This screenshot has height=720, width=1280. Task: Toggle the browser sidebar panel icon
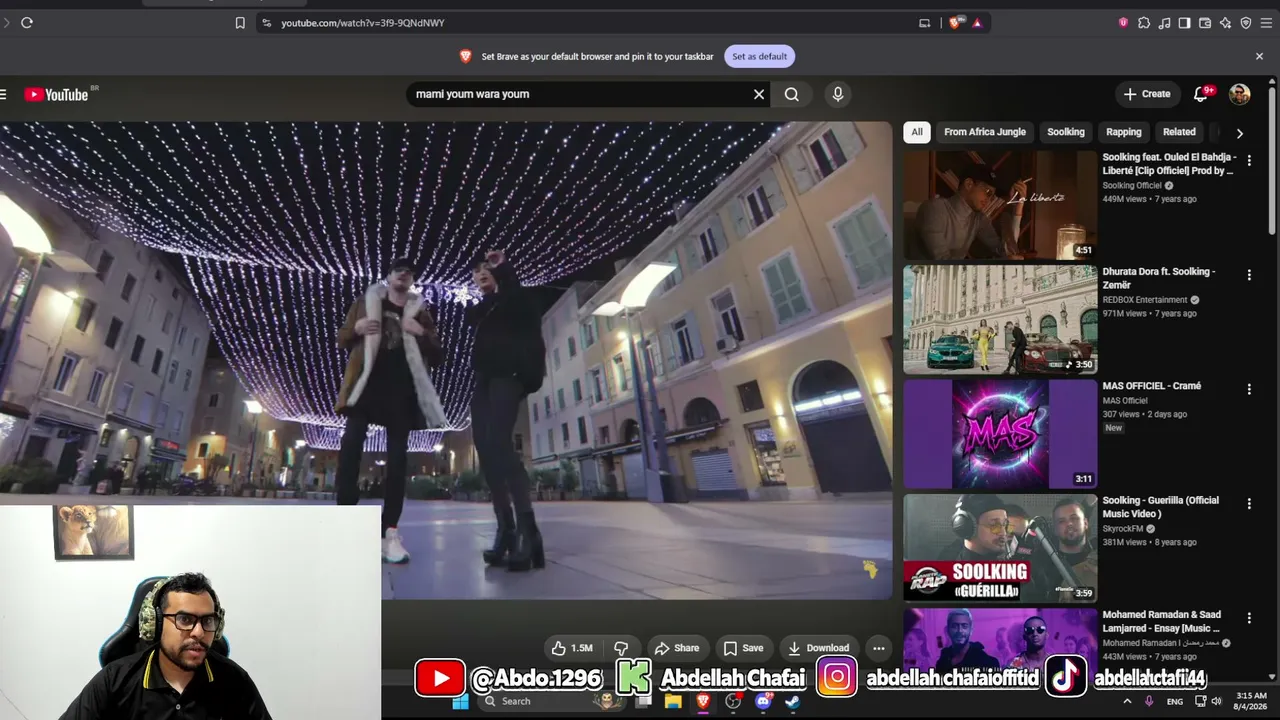1184,23
